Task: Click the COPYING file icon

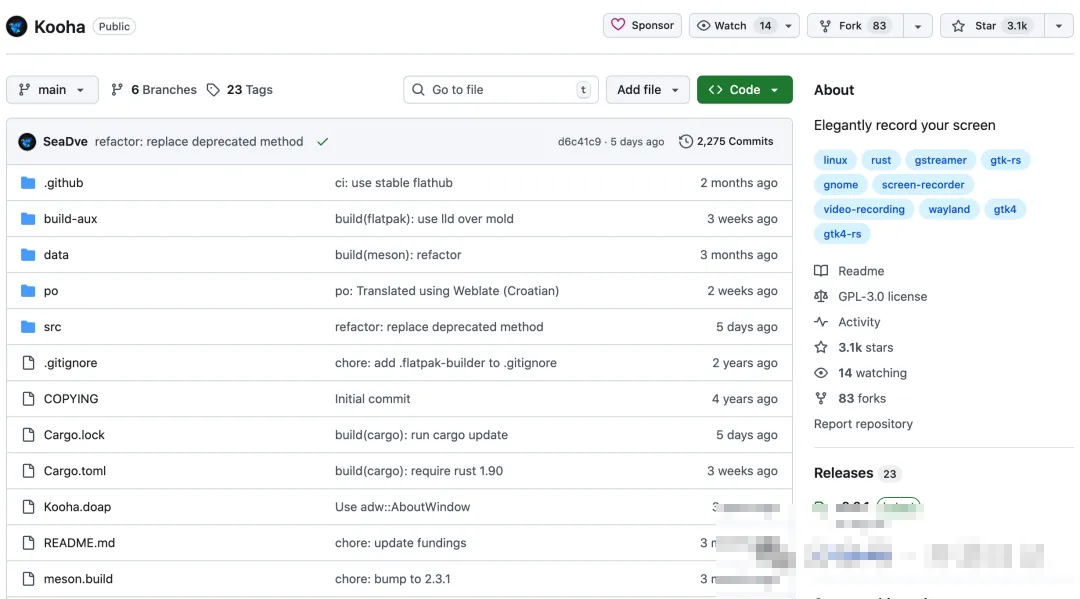Action: pyautogui.click(x=28, y=399)
